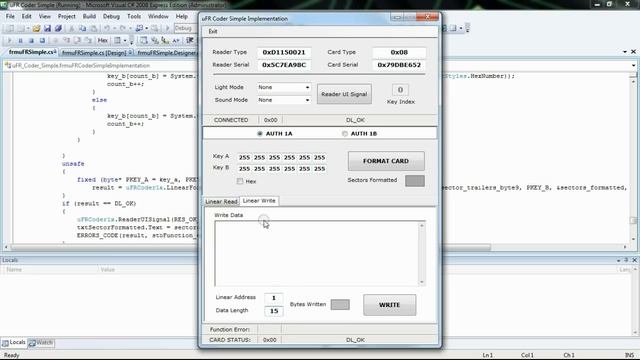Image resolution: width=640 pixels, height=360 pixels.
Task: Open the Debug configuration combo box
Action: click(186, 28)
